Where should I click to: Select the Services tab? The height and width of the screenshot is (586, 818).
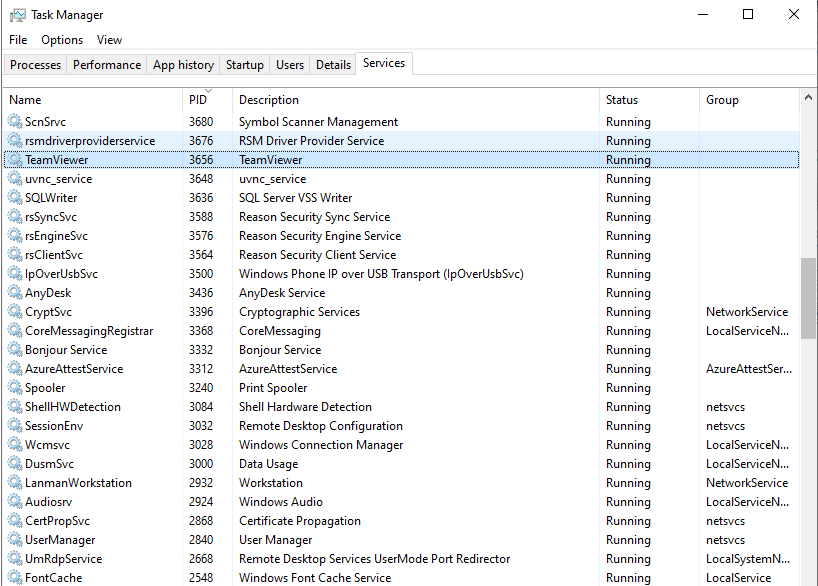[x=384, y=63]
